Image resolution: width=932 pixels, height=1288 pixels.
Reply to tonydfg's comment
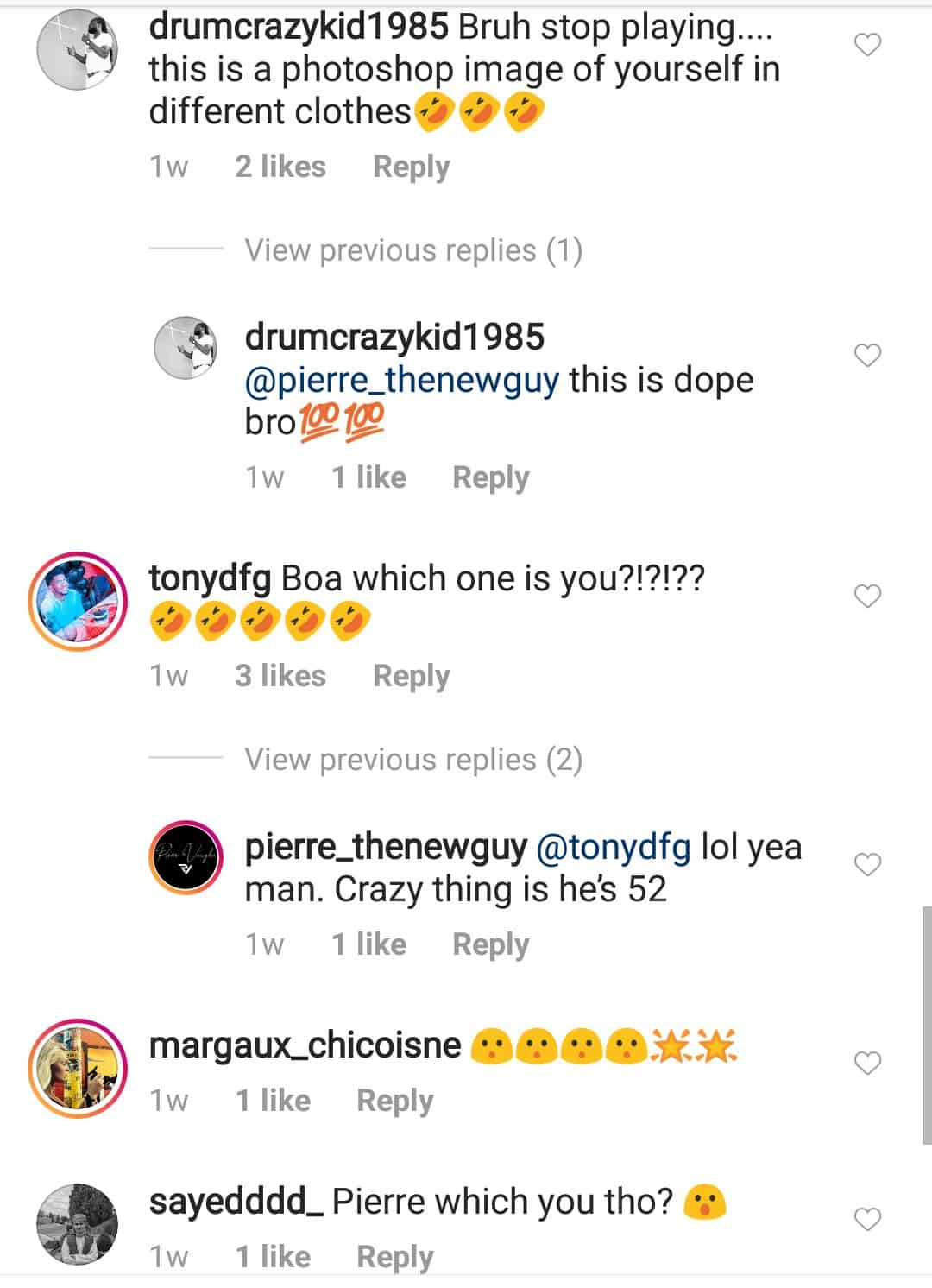click(411, 676)
